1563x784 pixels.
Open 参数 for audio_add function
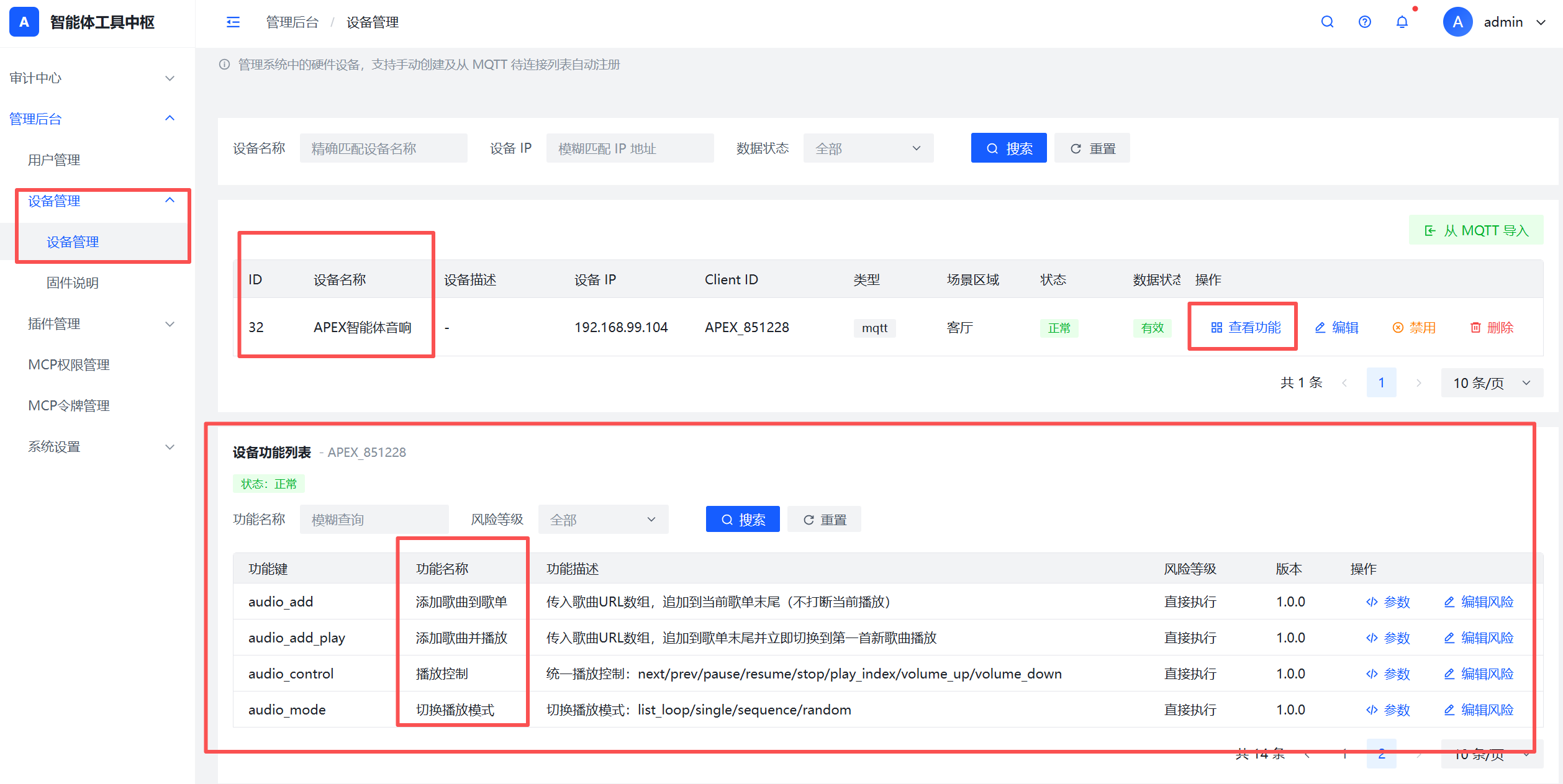pos(1388,602)
